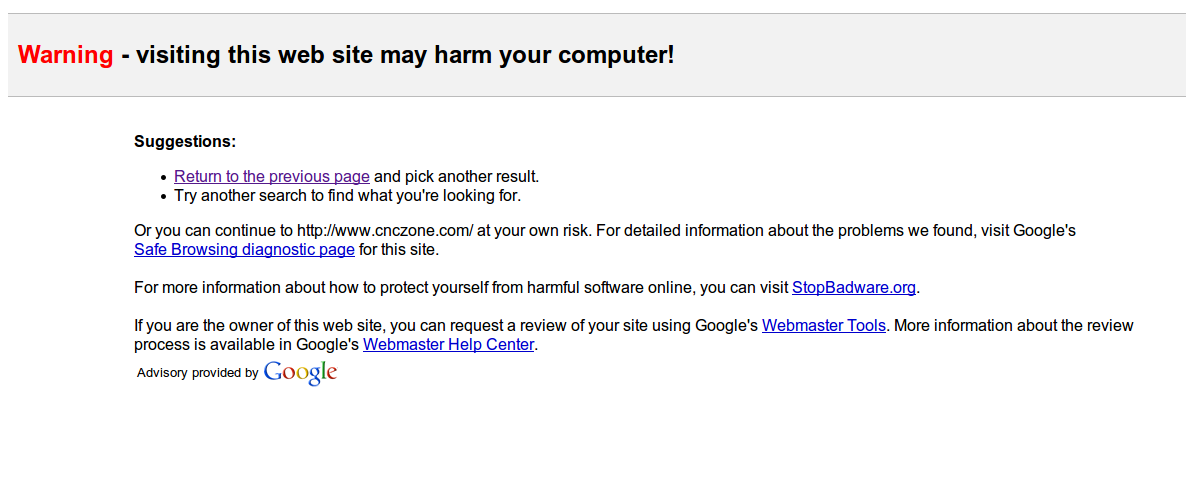This screenshot has height=483, width=1186.
Task: Click the 'Advisory provided by' label
Action: 197,373
